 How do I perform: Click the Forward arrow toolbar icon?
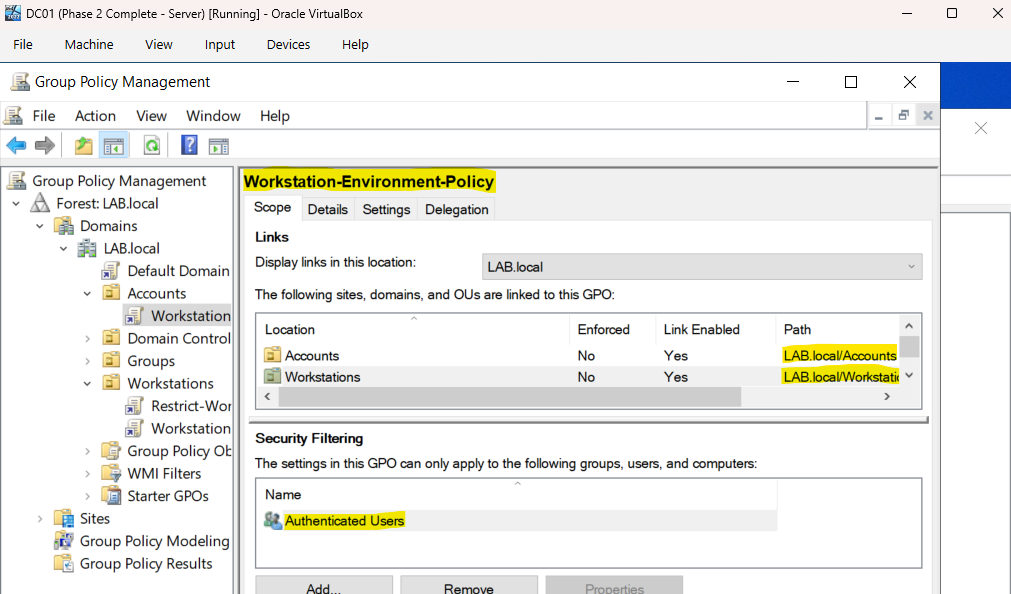(x=44, y=146)
